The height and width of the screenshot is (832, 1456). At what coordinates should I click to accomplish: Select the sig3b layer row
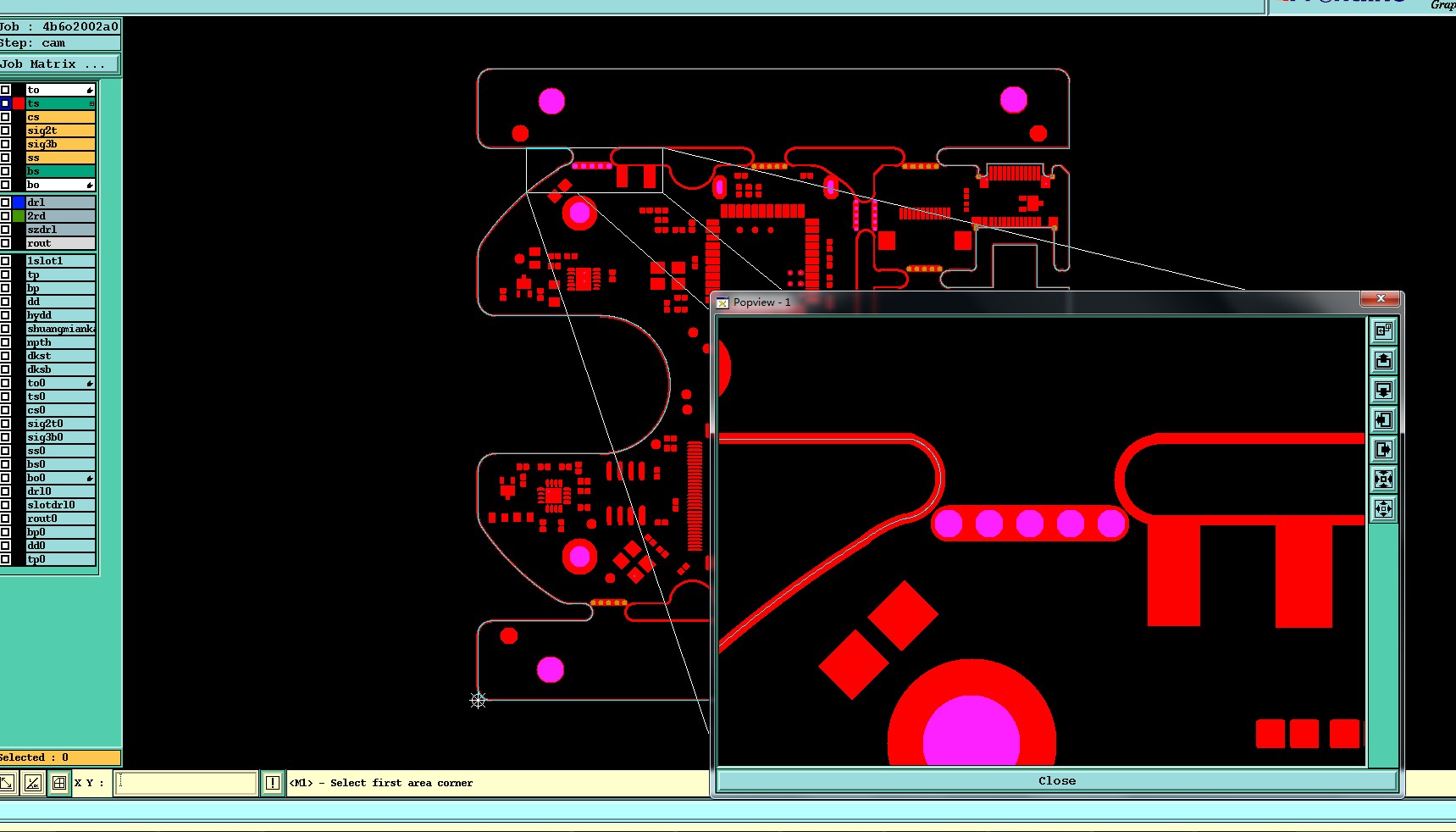tap(60, 144)
